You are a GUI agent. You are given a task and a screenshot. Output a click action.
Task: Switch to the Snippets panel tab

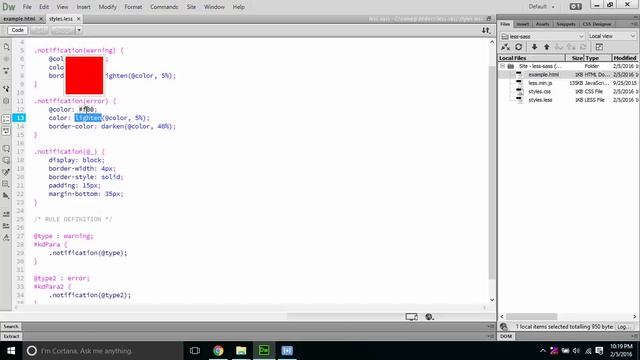click(566, 24)
